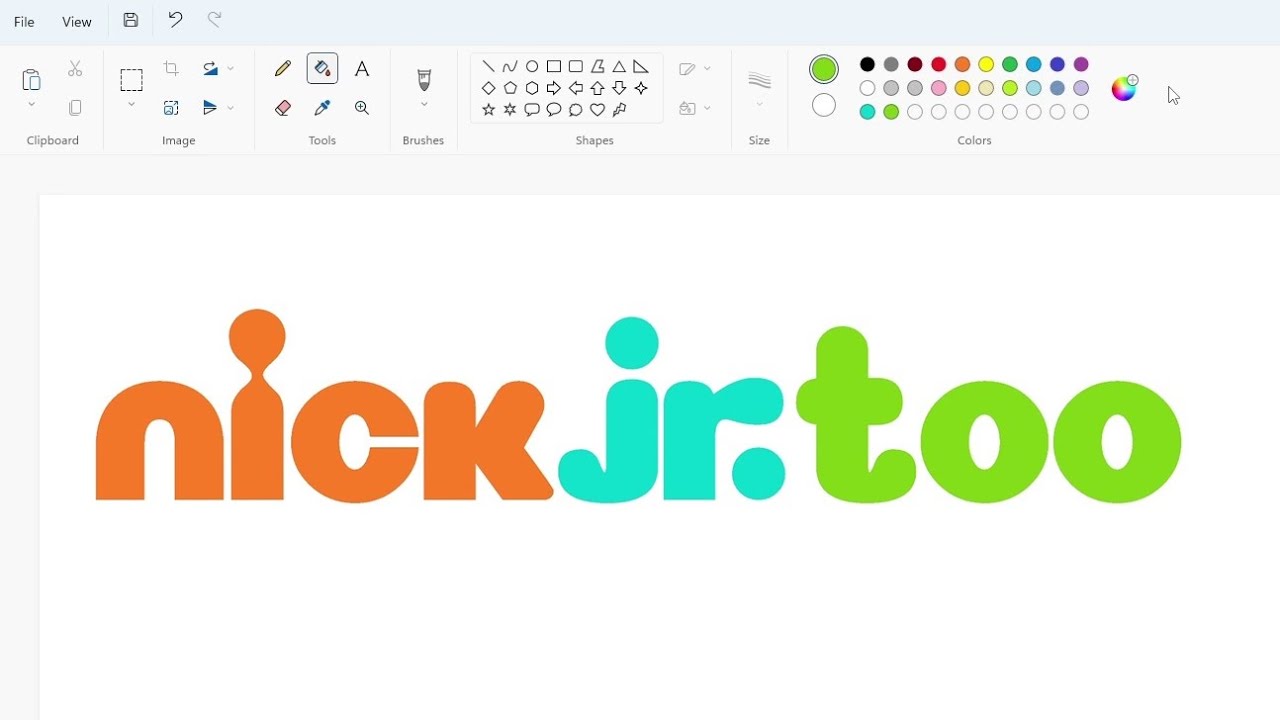Open the Edit colors wheel
Screen dimensions: 1280x720
click(1125, 87)
